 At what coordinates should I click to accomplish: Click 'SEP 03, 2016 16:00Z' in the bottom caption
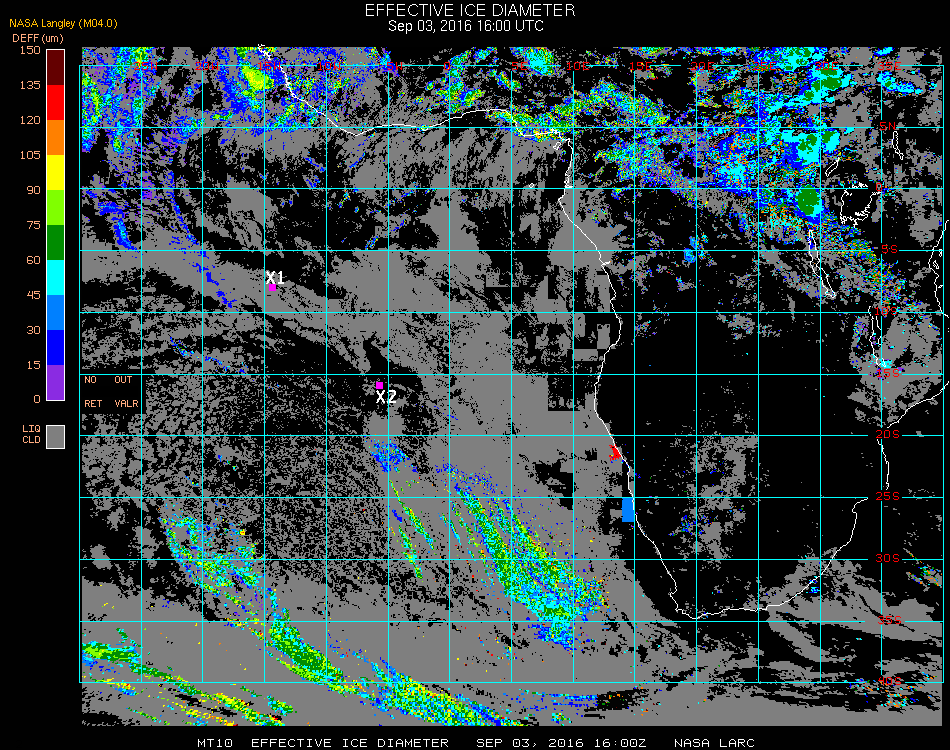click(x=561, y=743)
